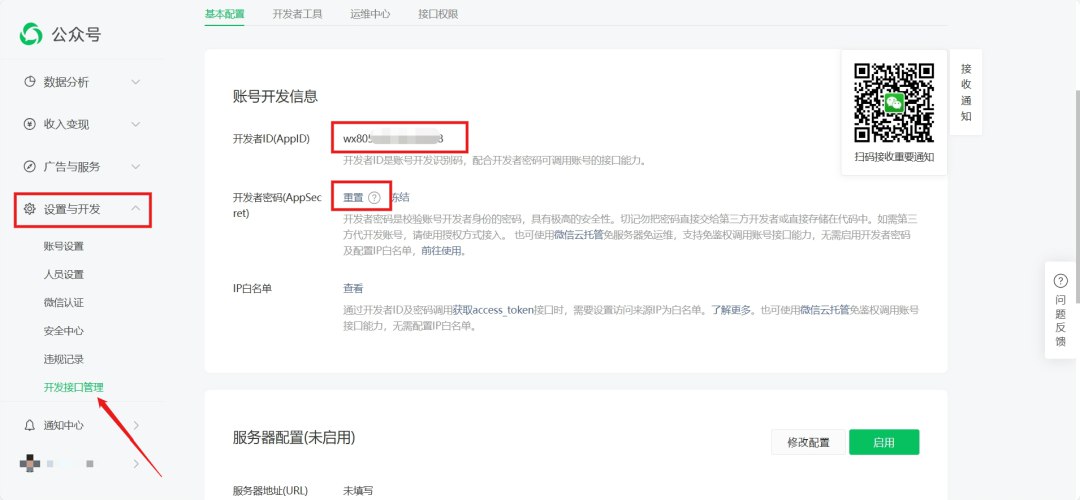Open the 通知中心 arrow
Screen dimensions: 1080x500
click(x=136, y=425)
